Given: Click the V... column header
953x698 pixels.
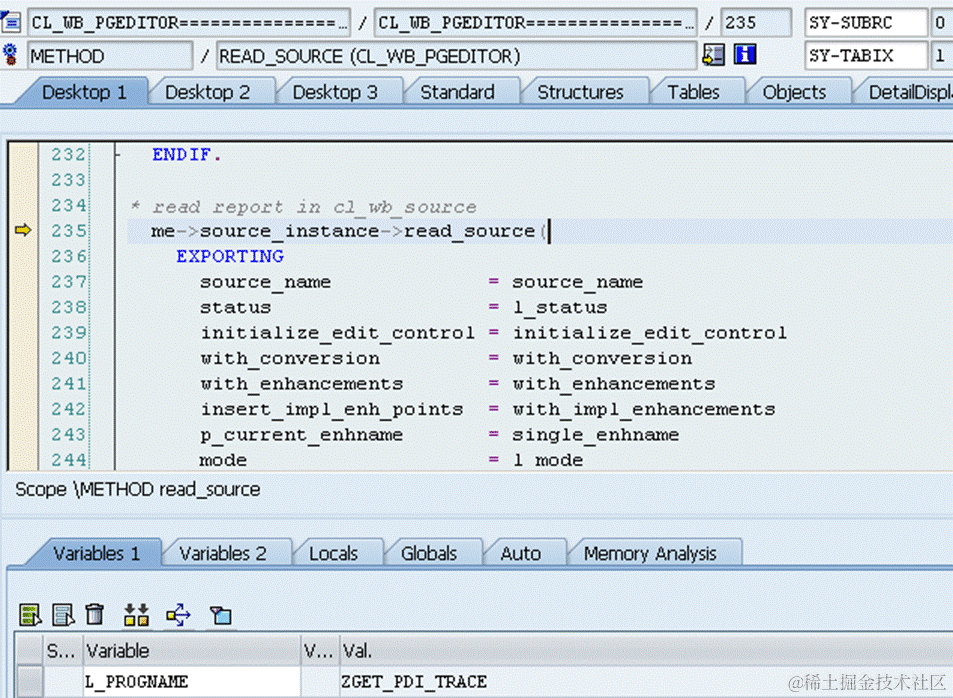Looking at the screenshot, I should click(319, 651).
